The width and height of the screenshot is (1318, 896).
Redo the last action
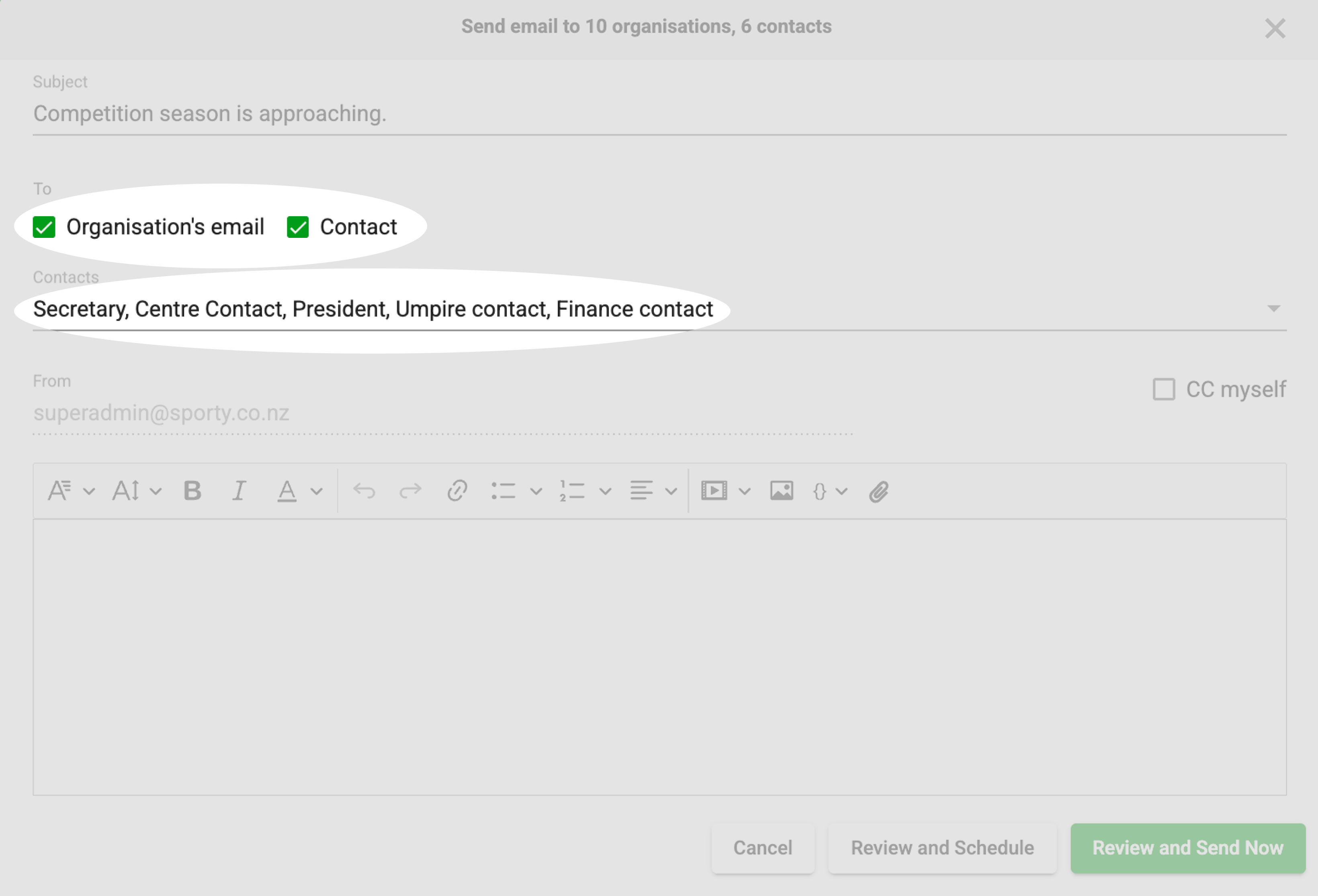(x=410, y=491)
